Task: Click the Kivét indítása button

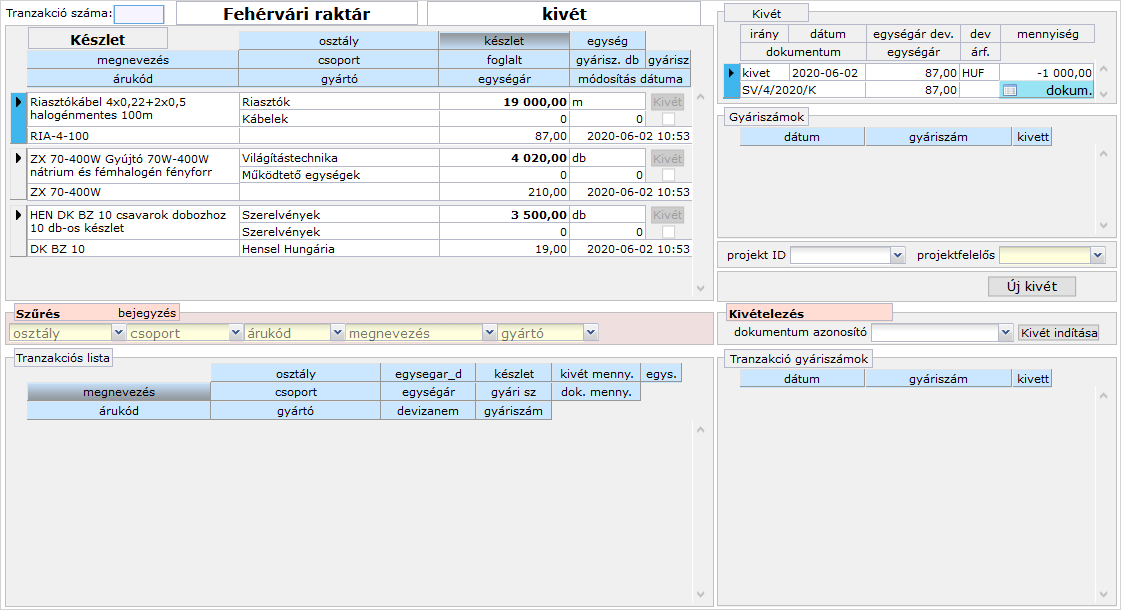Action: (1058, 333)
